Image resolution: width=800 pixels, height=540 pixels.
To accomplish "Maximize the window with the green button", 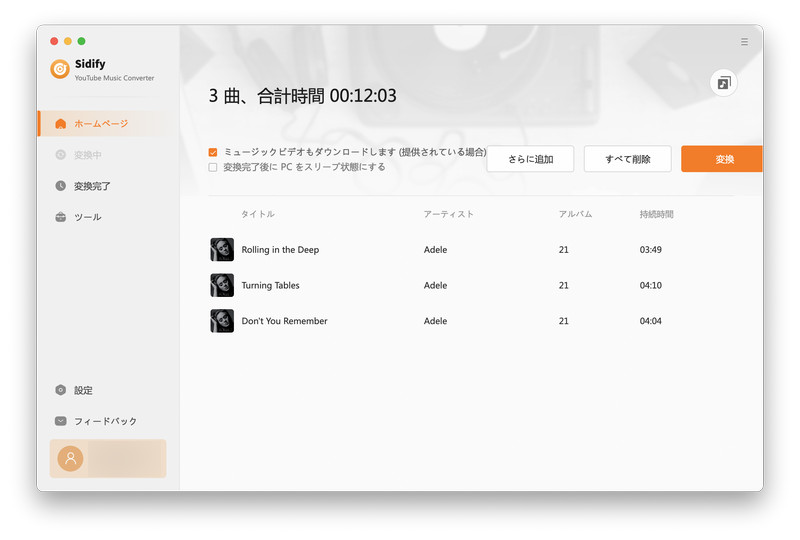I will coord(81,41).
